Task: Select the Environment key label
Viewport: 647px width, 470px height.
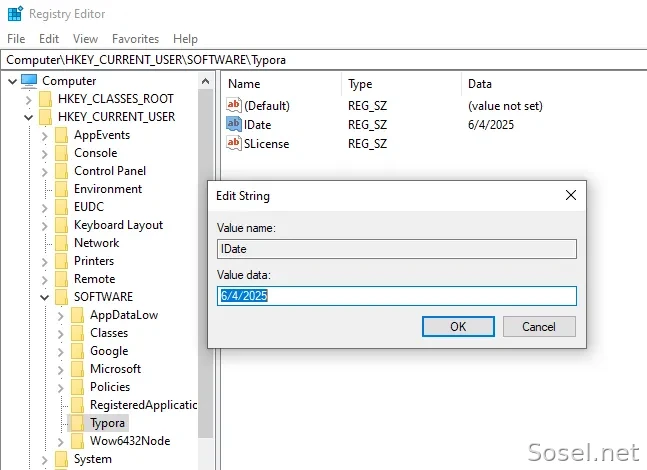Action: point(108,189)
